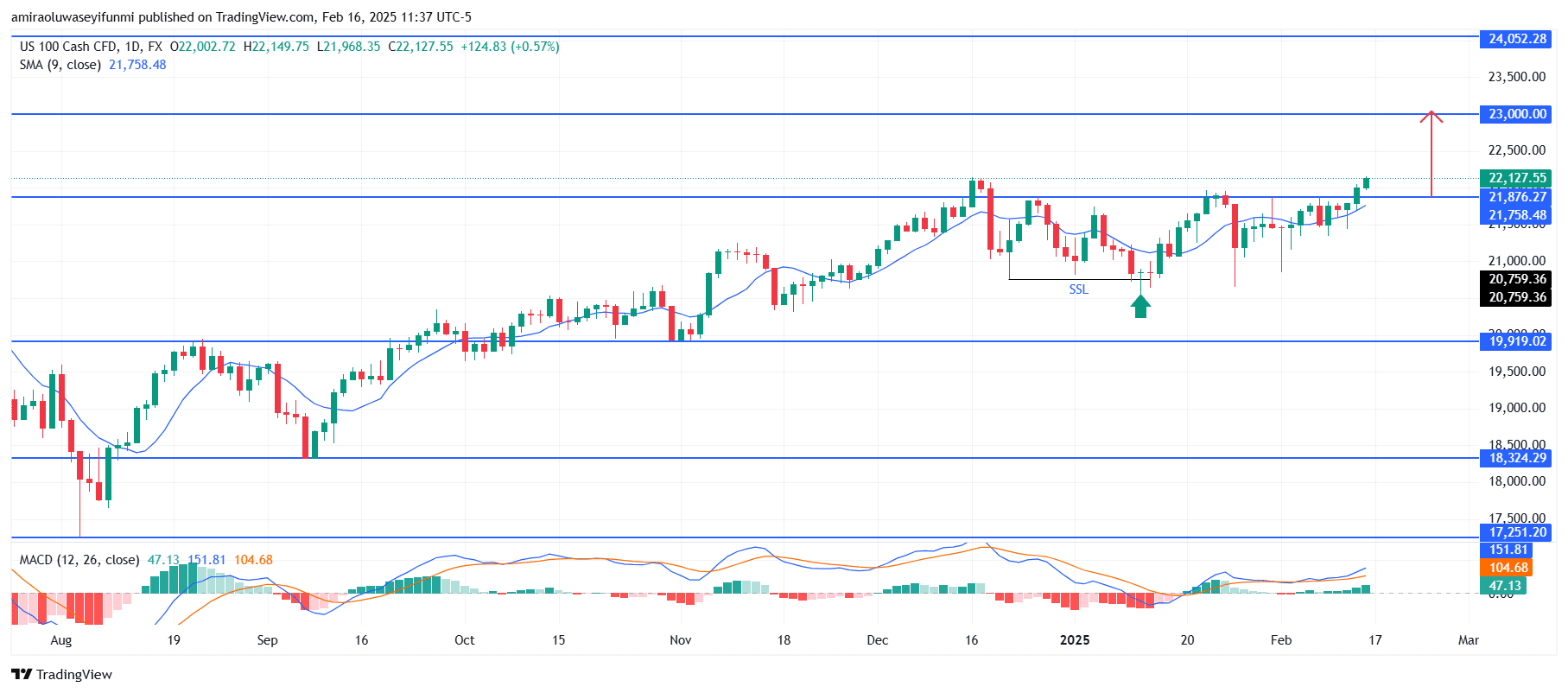1568x693 pixels.
Task: Click the US 100 Cash CFD symbol title
Action: click(x=91, y=47)
